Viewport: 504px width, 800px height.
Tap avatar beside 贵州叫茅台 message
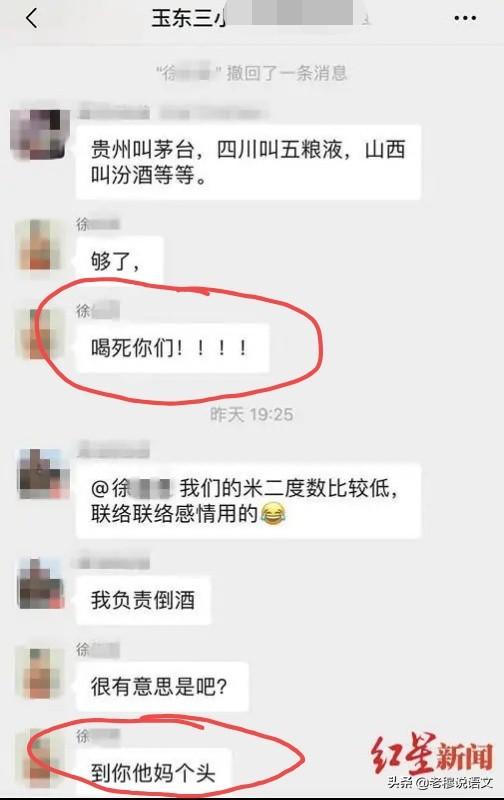point(40,134)
